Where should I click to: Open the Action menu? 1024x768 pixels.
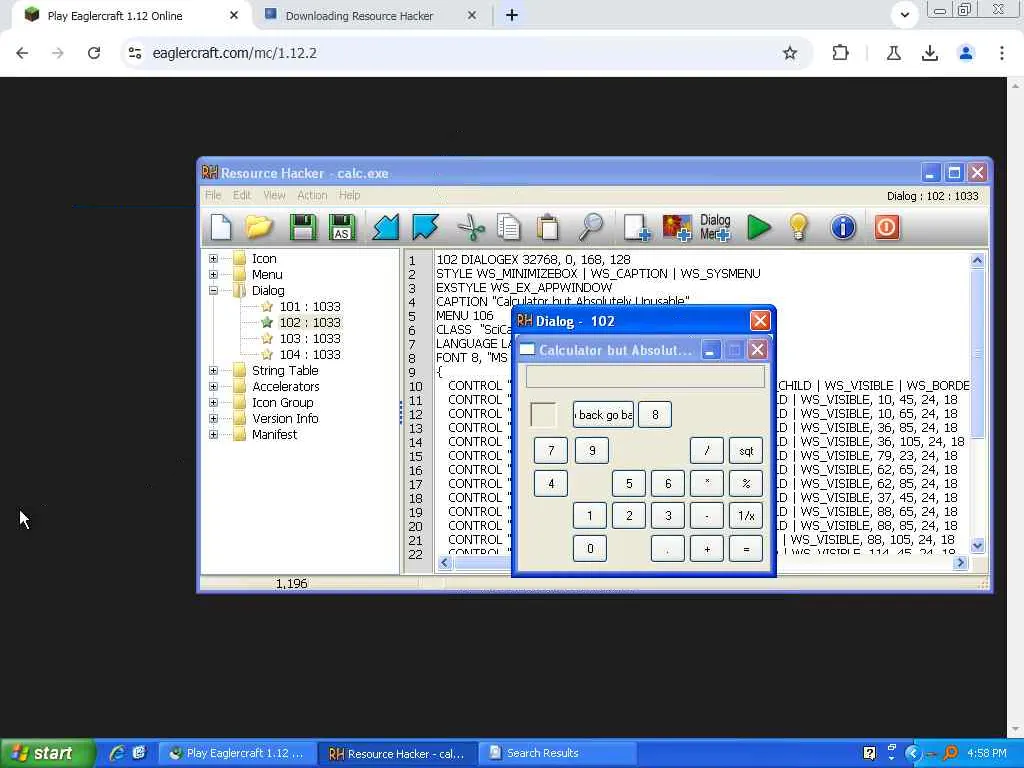point(312,195)
